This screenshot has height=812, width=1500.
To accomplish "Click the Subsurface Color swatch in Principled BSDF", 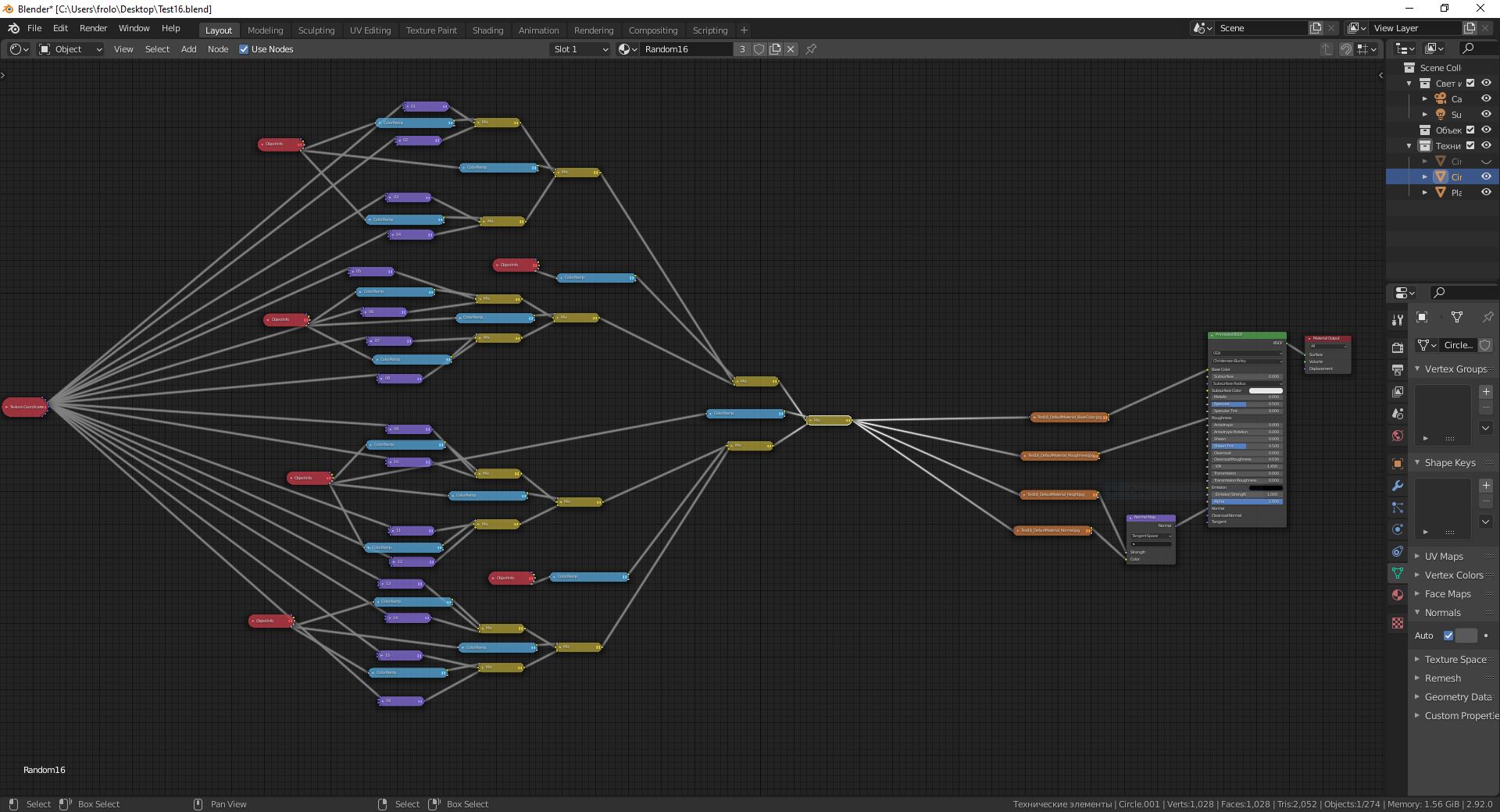I will (x=1266, y=390).
